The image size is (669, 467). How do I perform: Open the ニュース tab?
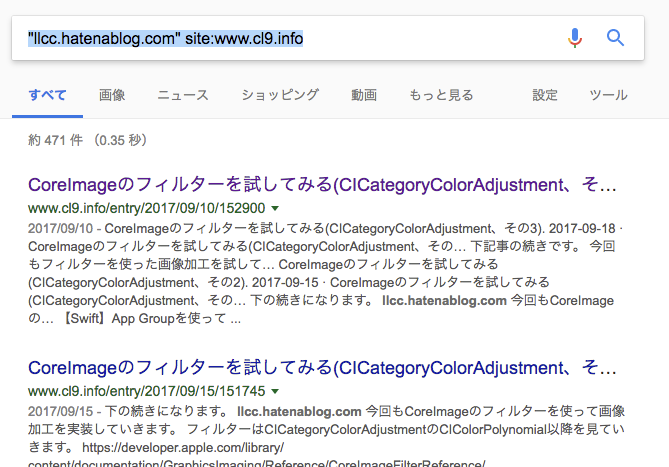183,95
